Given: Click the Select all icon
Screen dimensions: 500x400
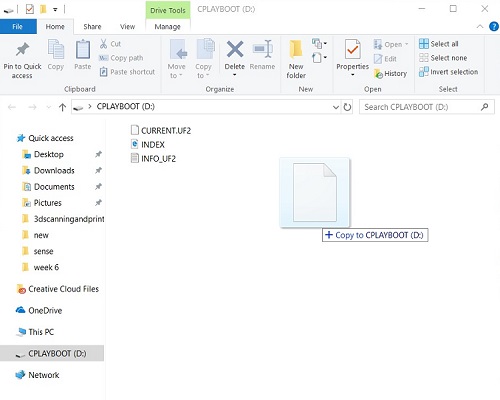Looking at the screenshot, I should 424,44.
